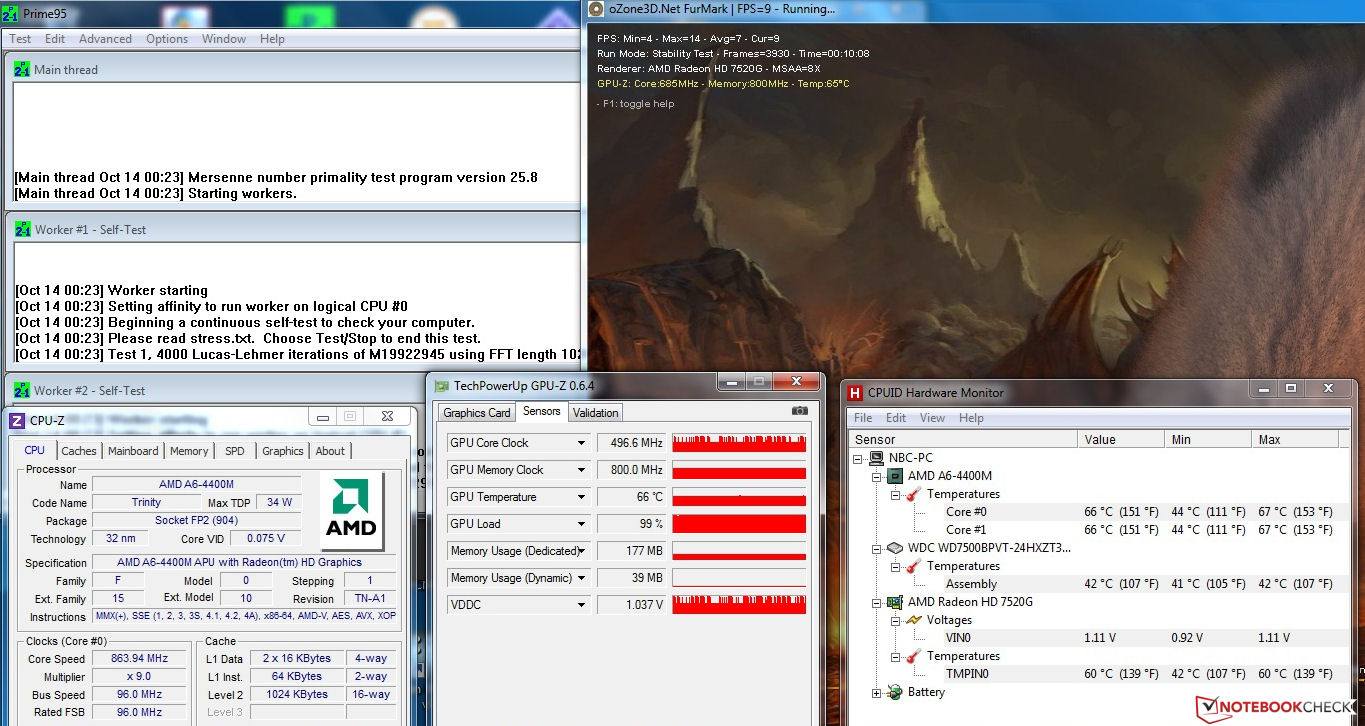1365x726 pixels.
Task: Click the Worker #1 Self-Test window icon
Action: point(22,229)
